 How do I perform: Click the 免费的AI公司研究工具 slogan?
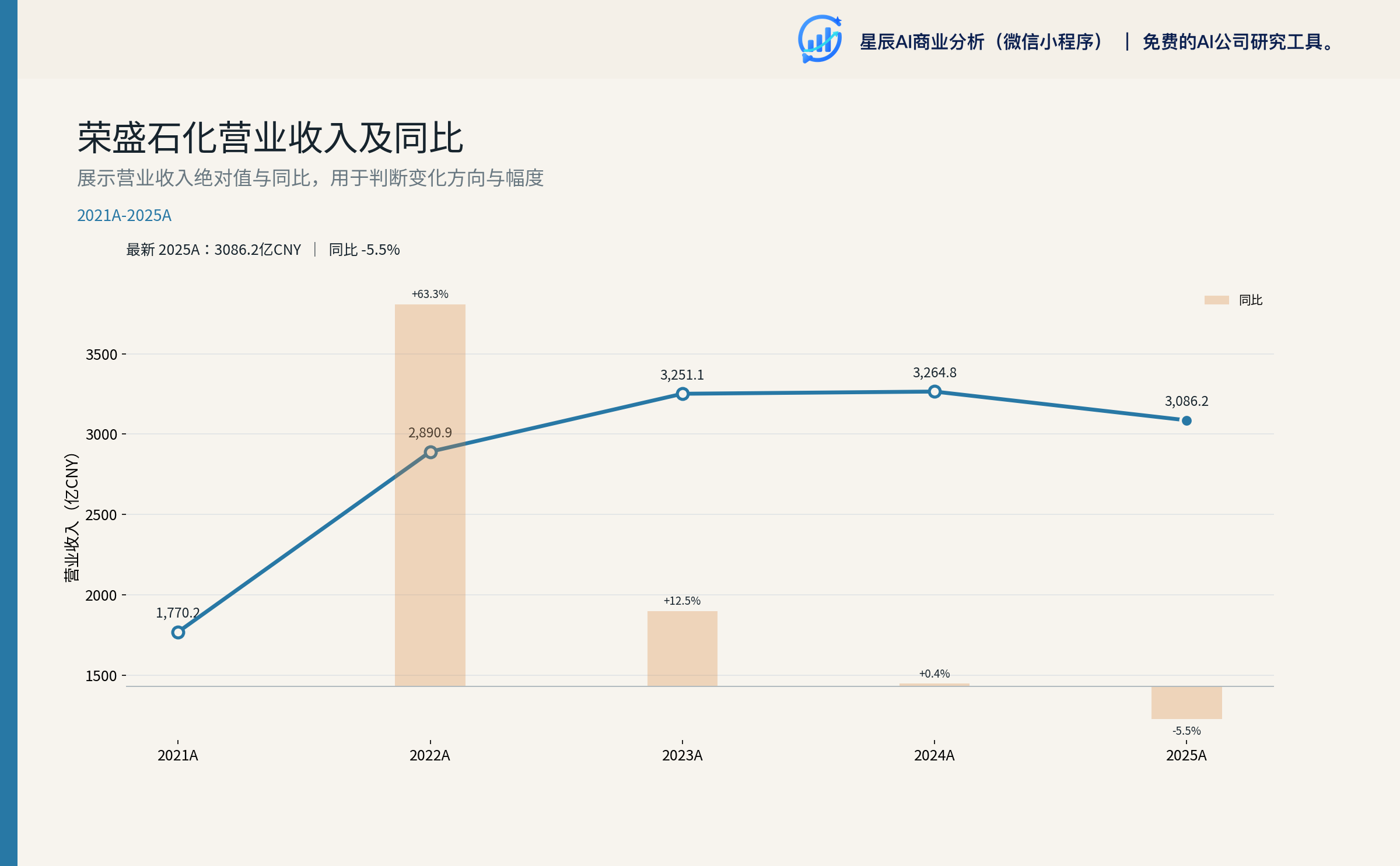tap(1239, 42)
